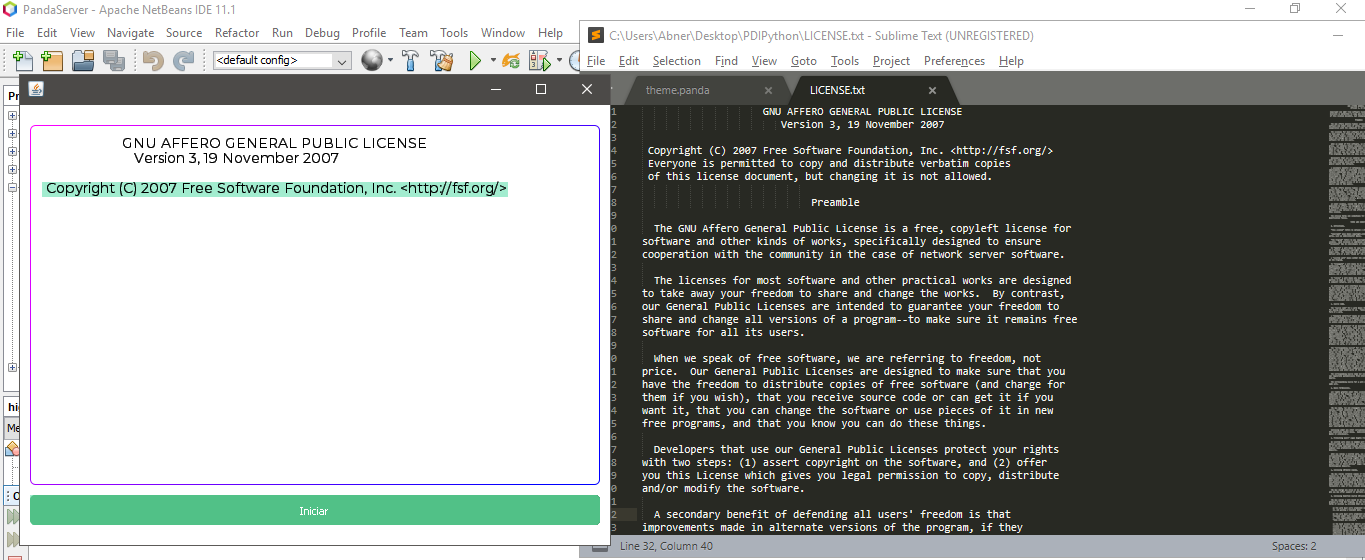Collapse the expanded project tree node

[13, 188]
